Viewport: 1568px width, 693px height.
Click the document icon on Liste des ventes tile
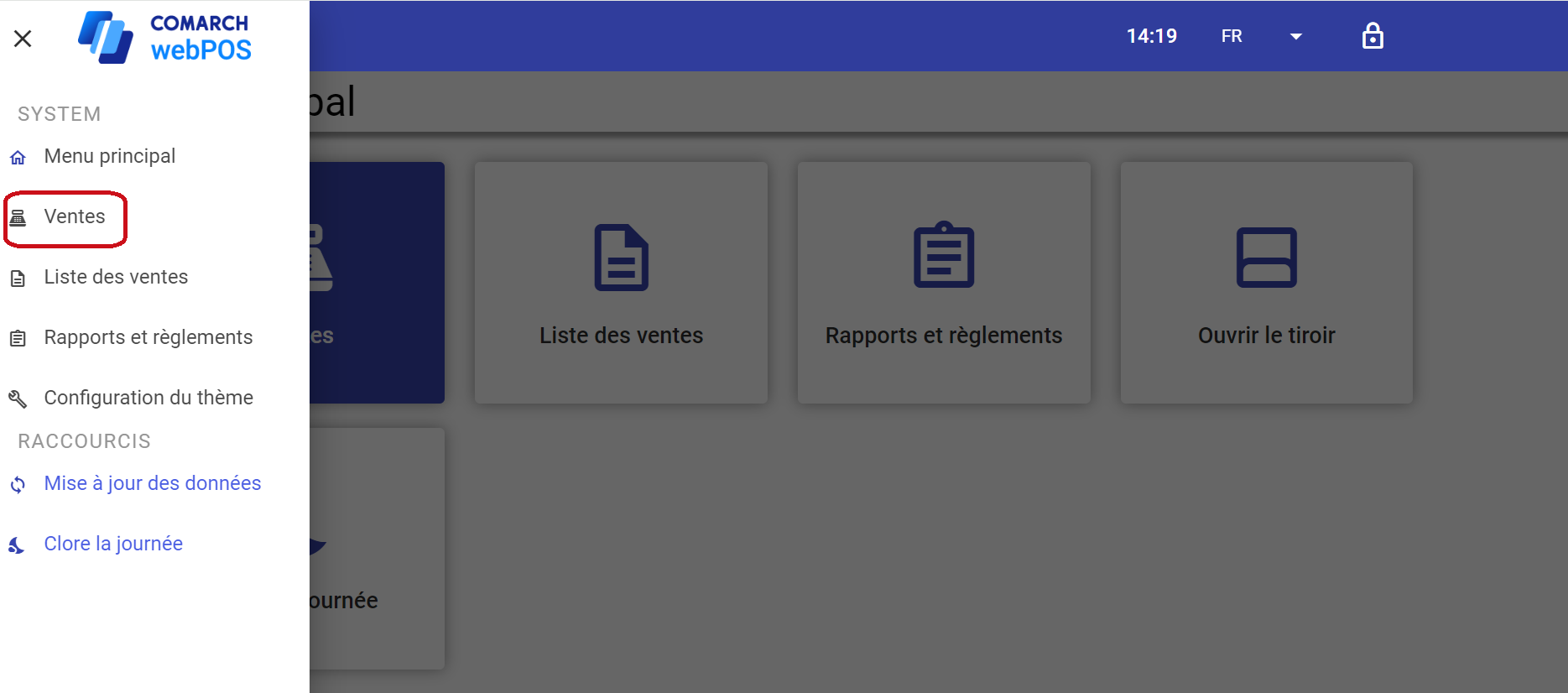(621, 257)
